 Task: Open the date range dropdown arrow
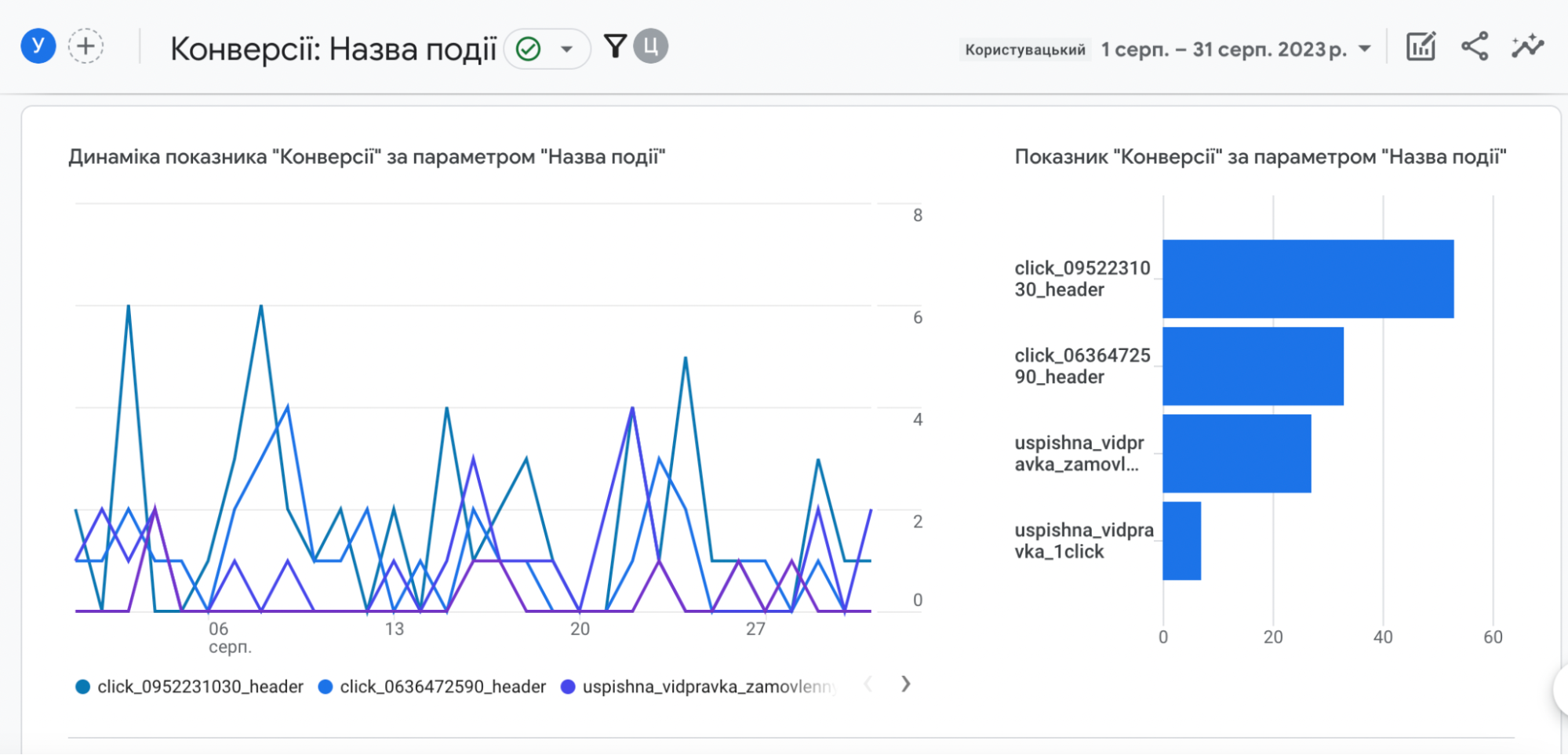tap(1365, 49)
